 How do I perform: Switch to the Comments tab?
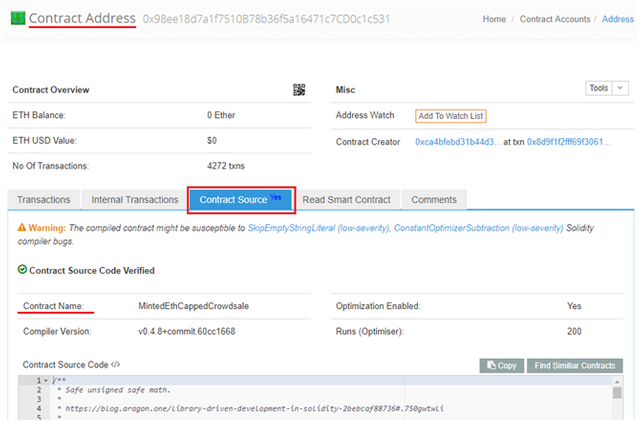434,200
